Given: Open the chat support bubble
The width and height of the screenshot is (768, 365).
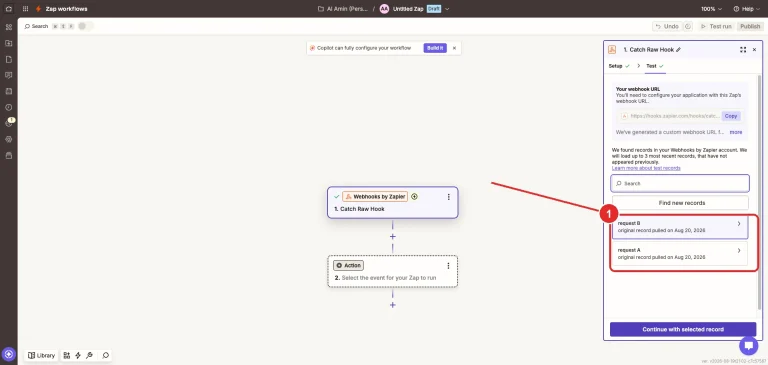Looking at the screenshot, I should 748,345.
